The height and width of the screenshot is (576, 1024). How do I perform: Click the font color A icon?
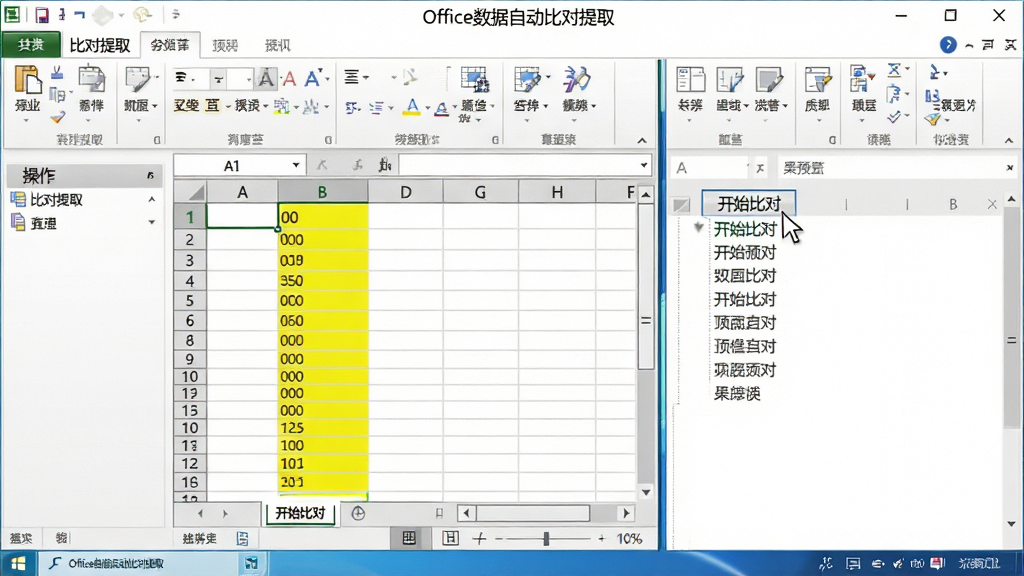coord(441,108)
